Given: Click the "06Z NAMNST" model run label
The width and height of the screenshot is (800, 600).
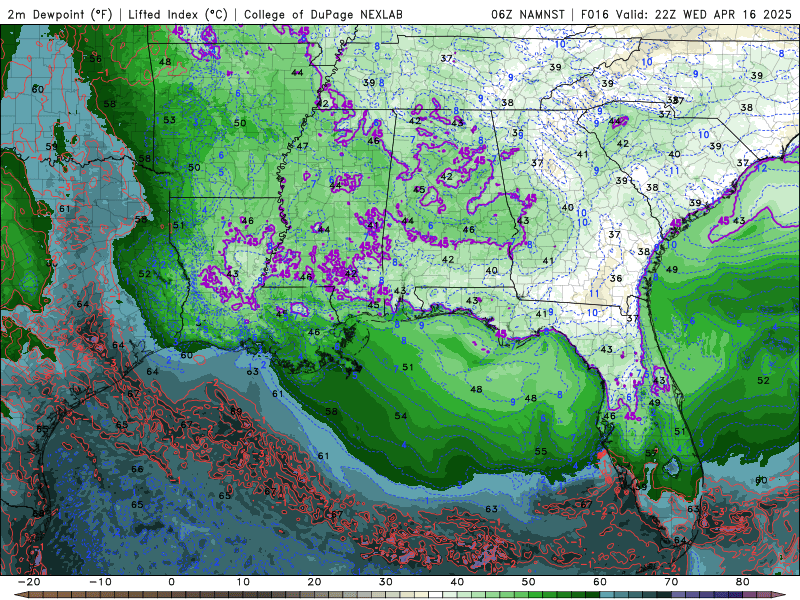Looking at the screenshot, I should pos(528,14).
